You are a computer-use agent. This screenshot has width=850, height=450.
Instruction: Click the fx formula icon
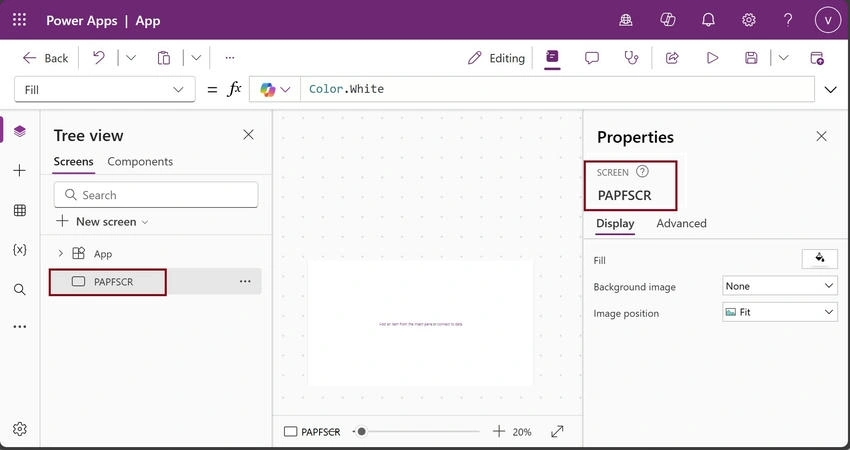[x=234, y=89]
